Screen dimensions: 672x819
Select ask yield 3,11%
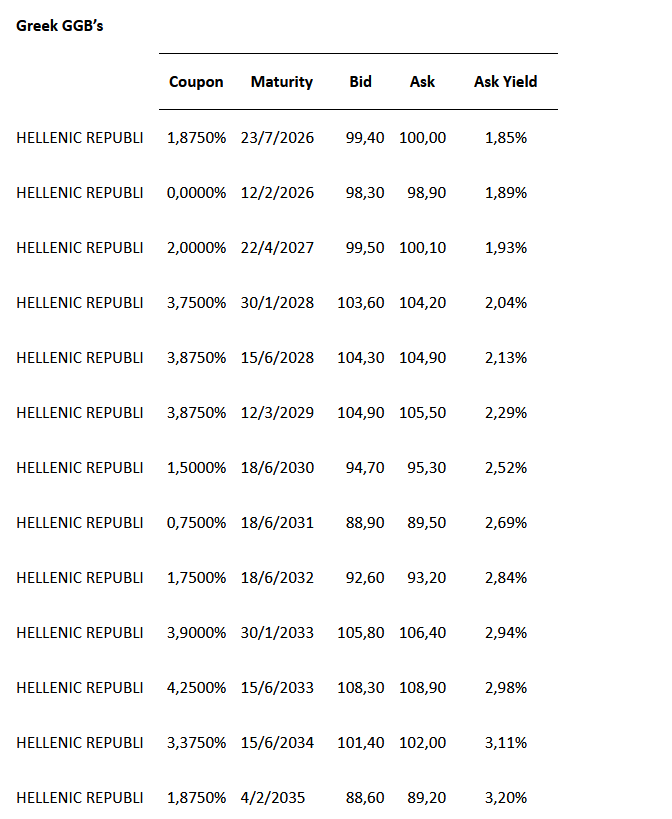pos(505,742)
